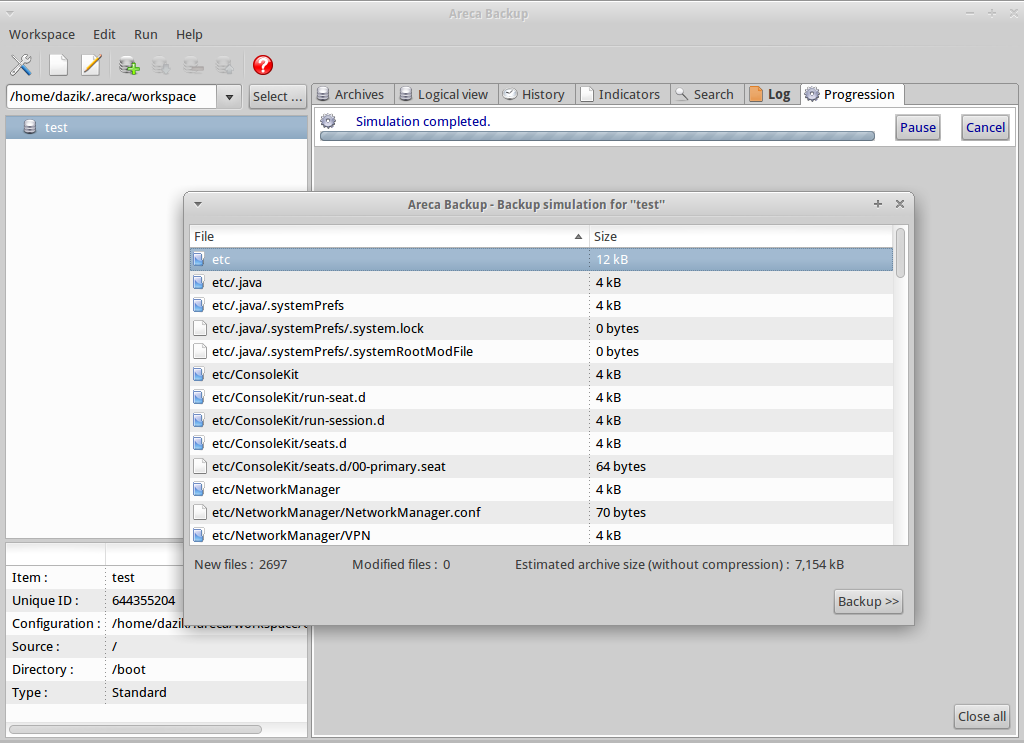This screenshot has width=1024, height=743.
Task: Switch to the Logical view tab
Action: point(446,94)
